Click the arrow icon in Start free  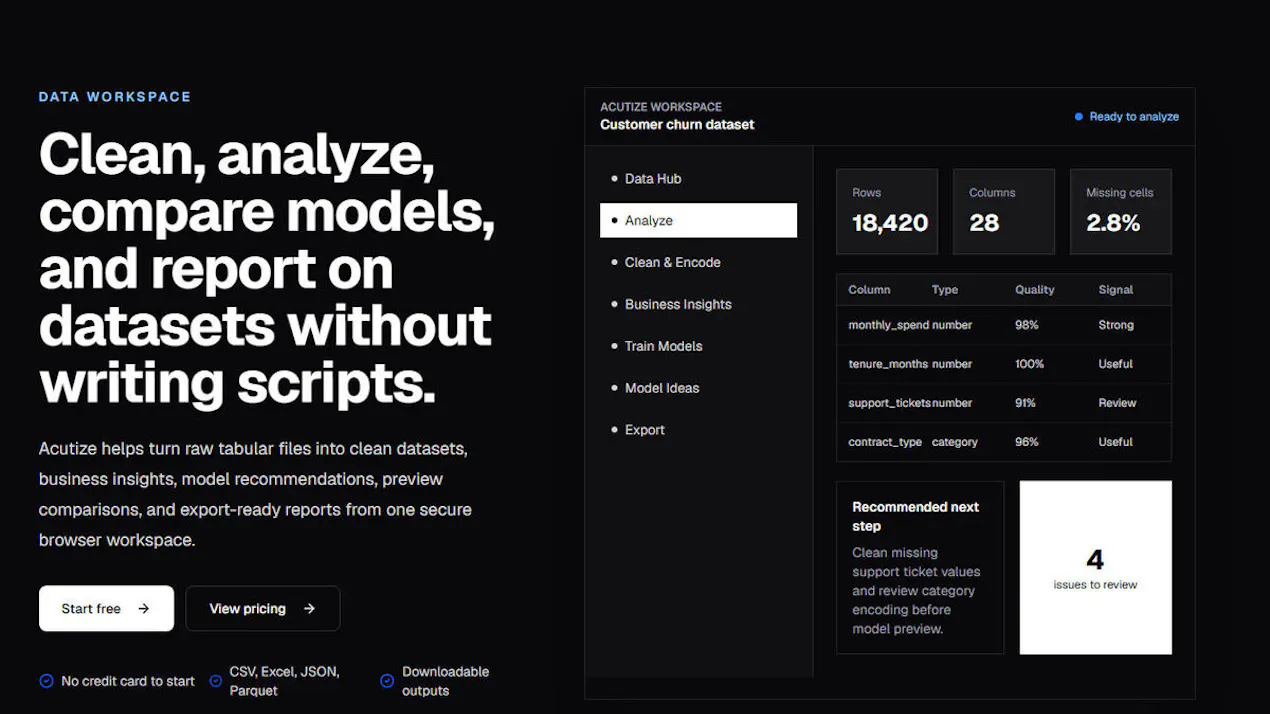tap(144, 608)
